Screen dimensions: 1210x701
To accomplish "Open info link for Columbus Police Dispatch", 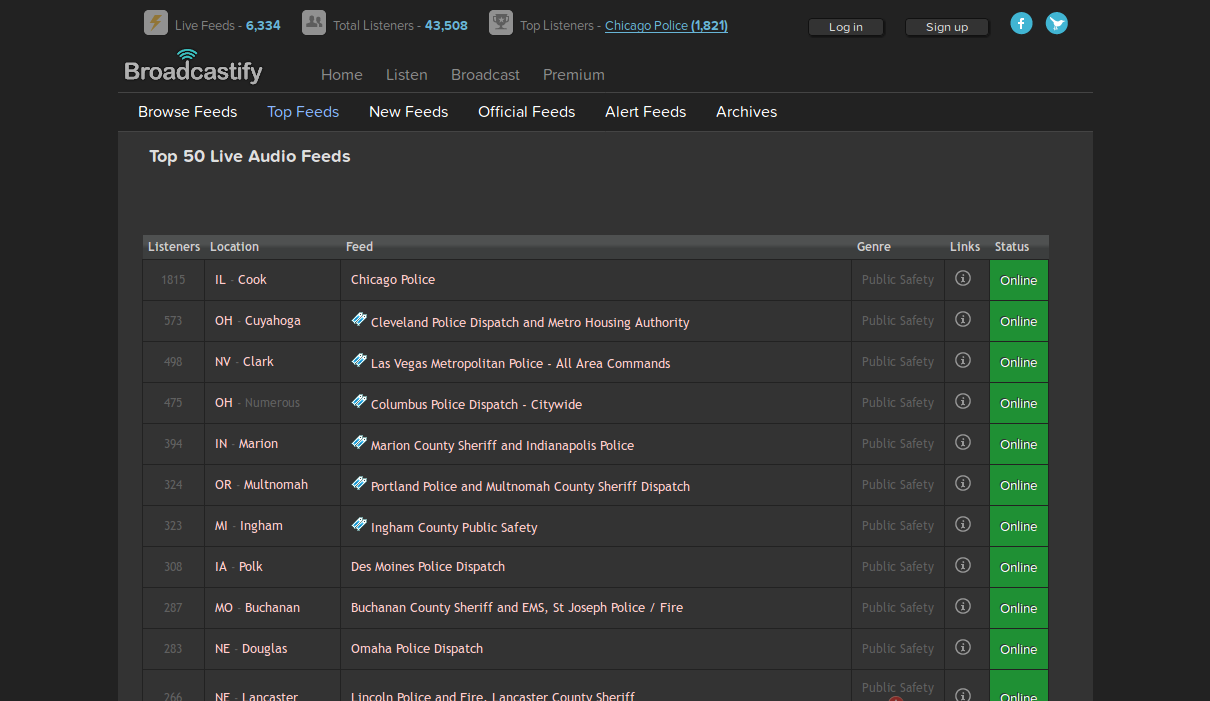I will tap(963, 401).
